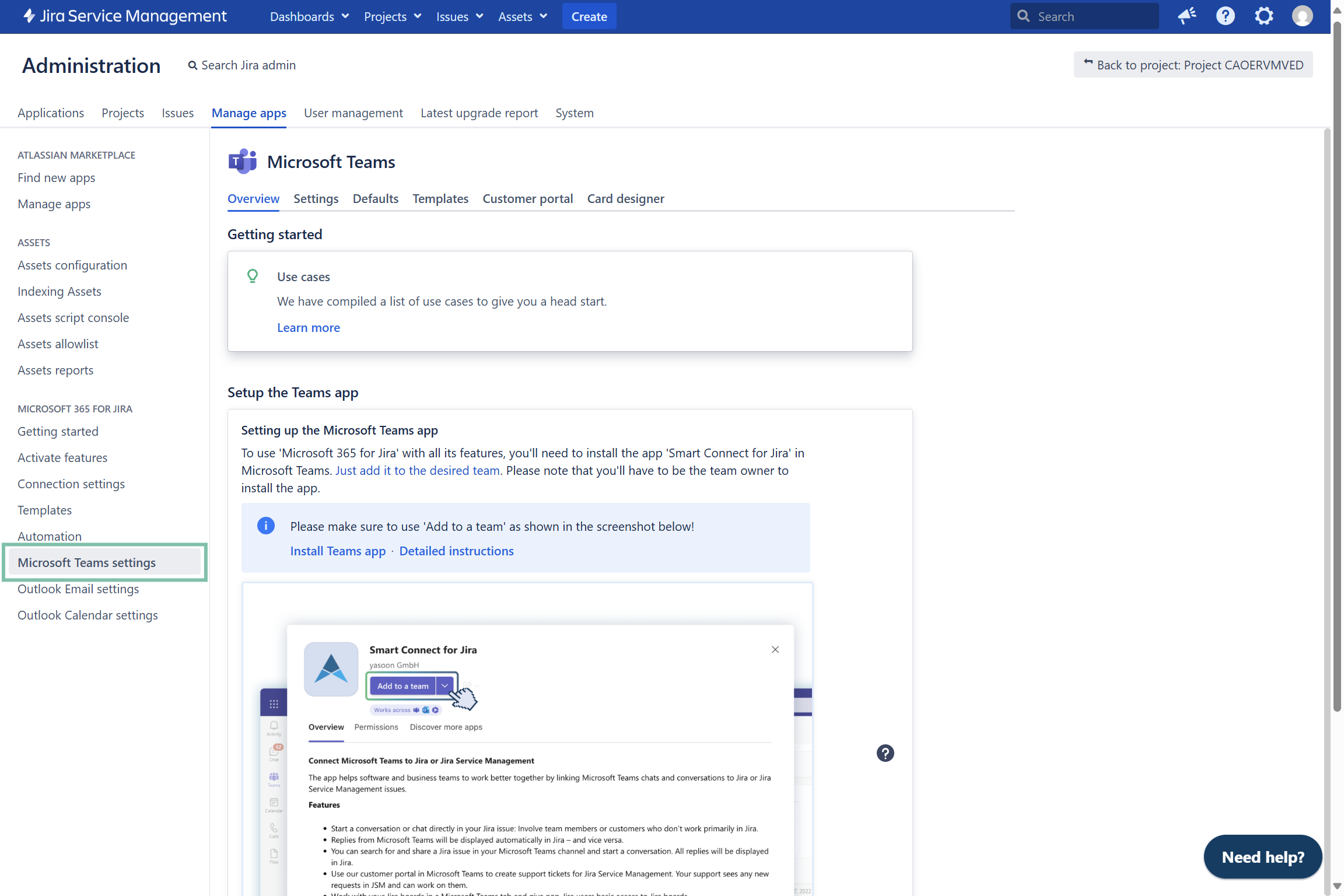
Task: Expand the Projects dropdown menu
Action: (x=393, y=16)
